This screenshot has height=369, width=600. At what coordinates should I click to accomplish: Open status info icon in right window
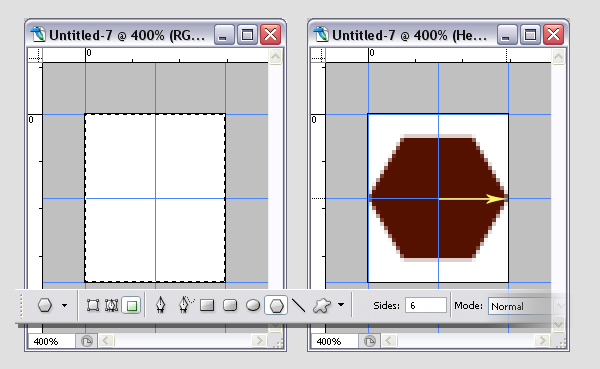coord(370,341)
